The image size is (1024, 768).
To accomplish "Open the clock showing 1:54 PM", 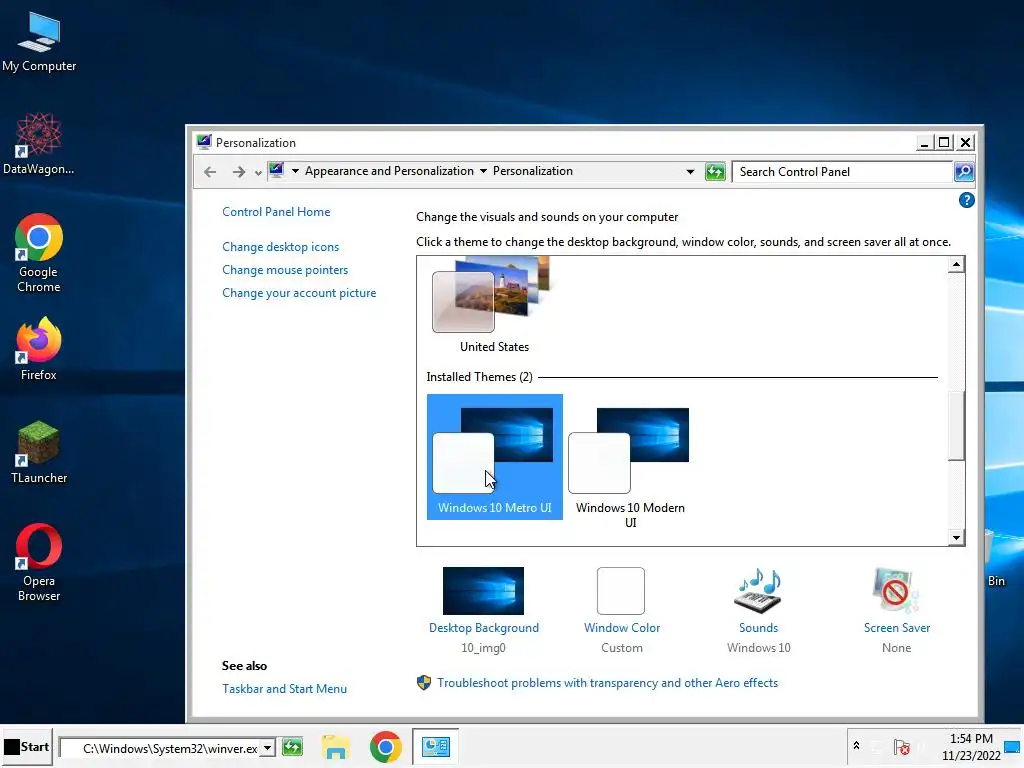I will click(970, 746).
